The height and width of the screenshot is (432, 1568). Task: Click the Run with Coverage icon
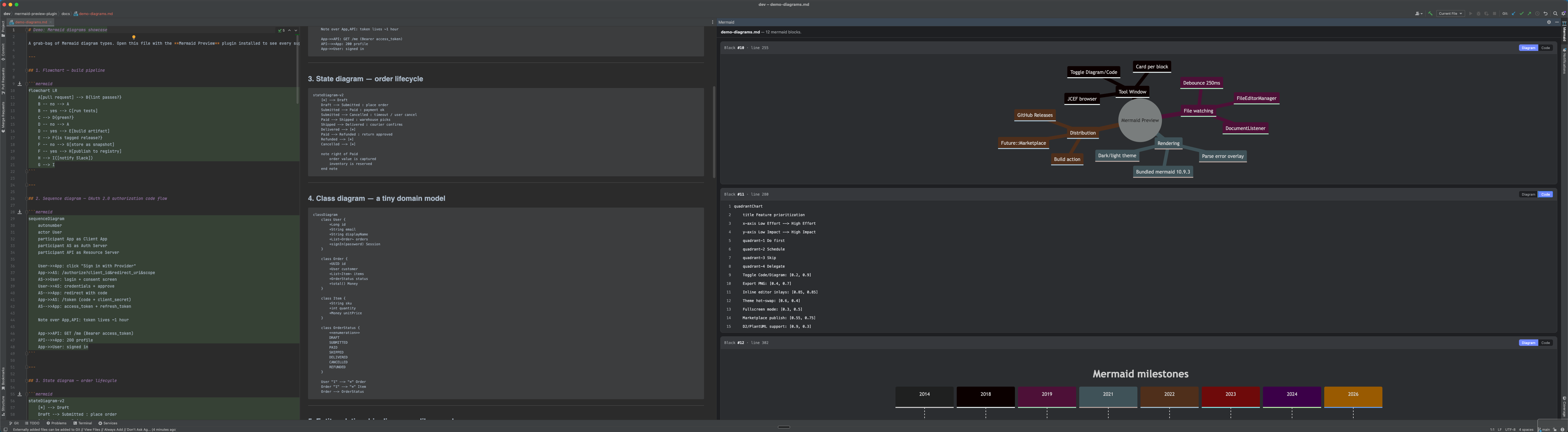(x=1487, y=13)
